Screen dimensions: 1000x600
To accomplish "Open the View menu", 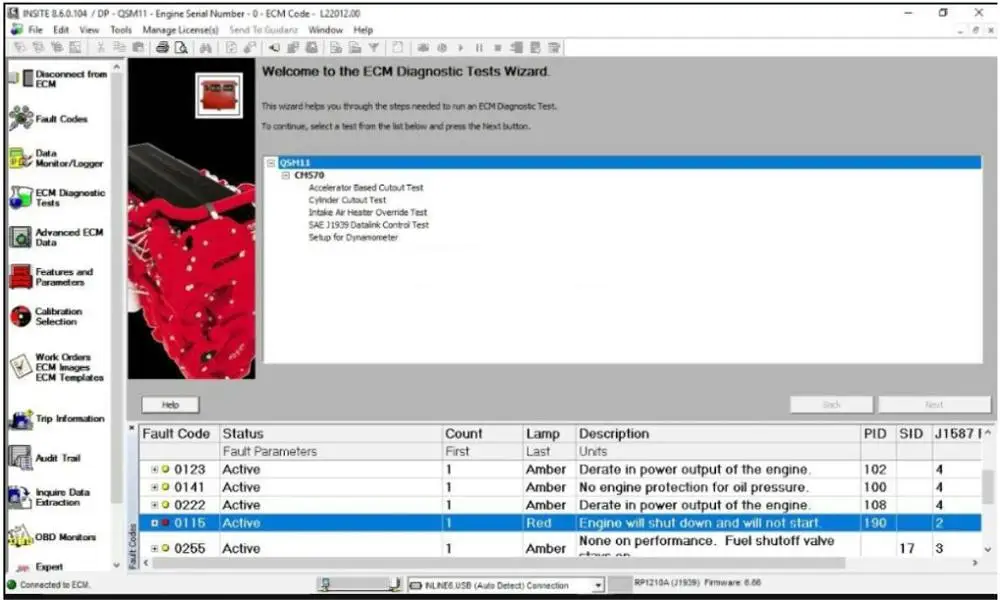I will 89,30.
